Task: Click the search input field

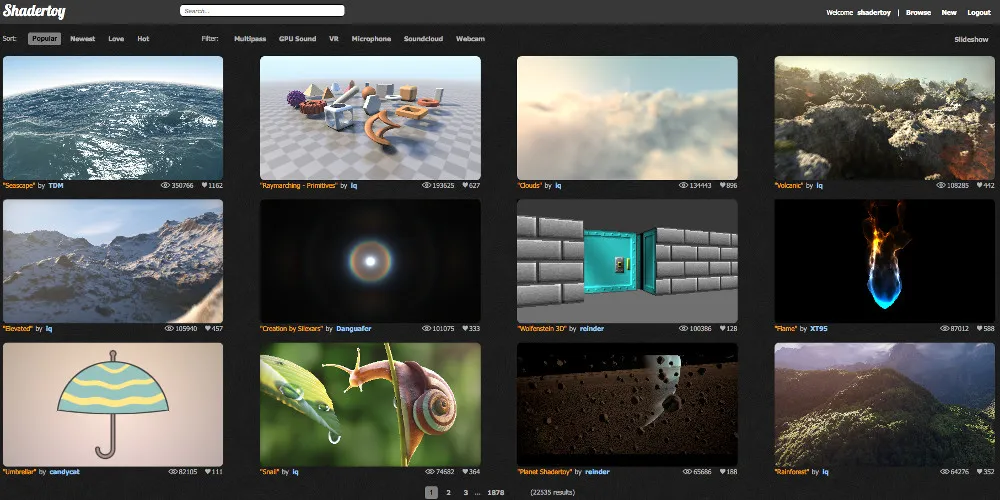Action: [262, 11]
